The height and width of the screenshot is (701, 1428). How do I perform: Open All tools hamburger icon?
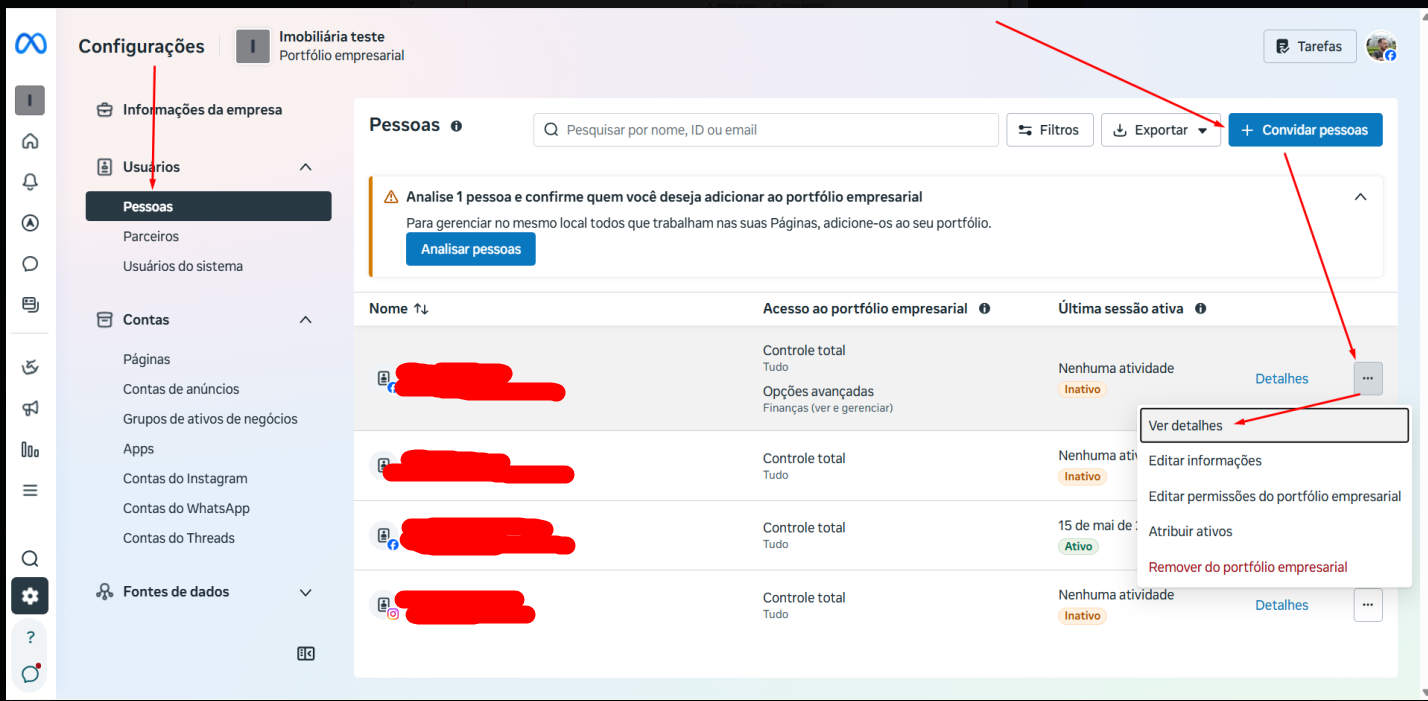point(30,490)
